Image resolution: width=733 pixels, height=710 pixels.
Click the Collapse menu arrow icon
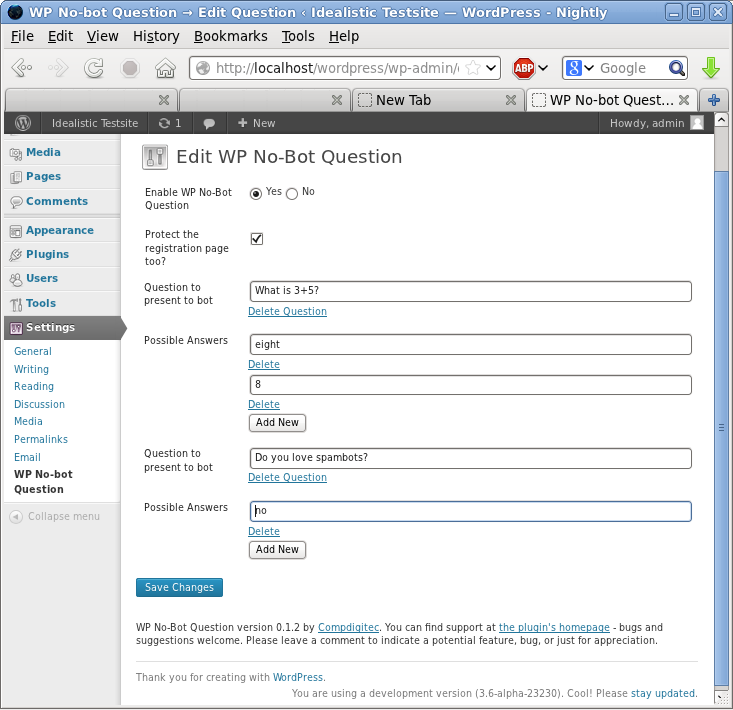tap(16, 516)
